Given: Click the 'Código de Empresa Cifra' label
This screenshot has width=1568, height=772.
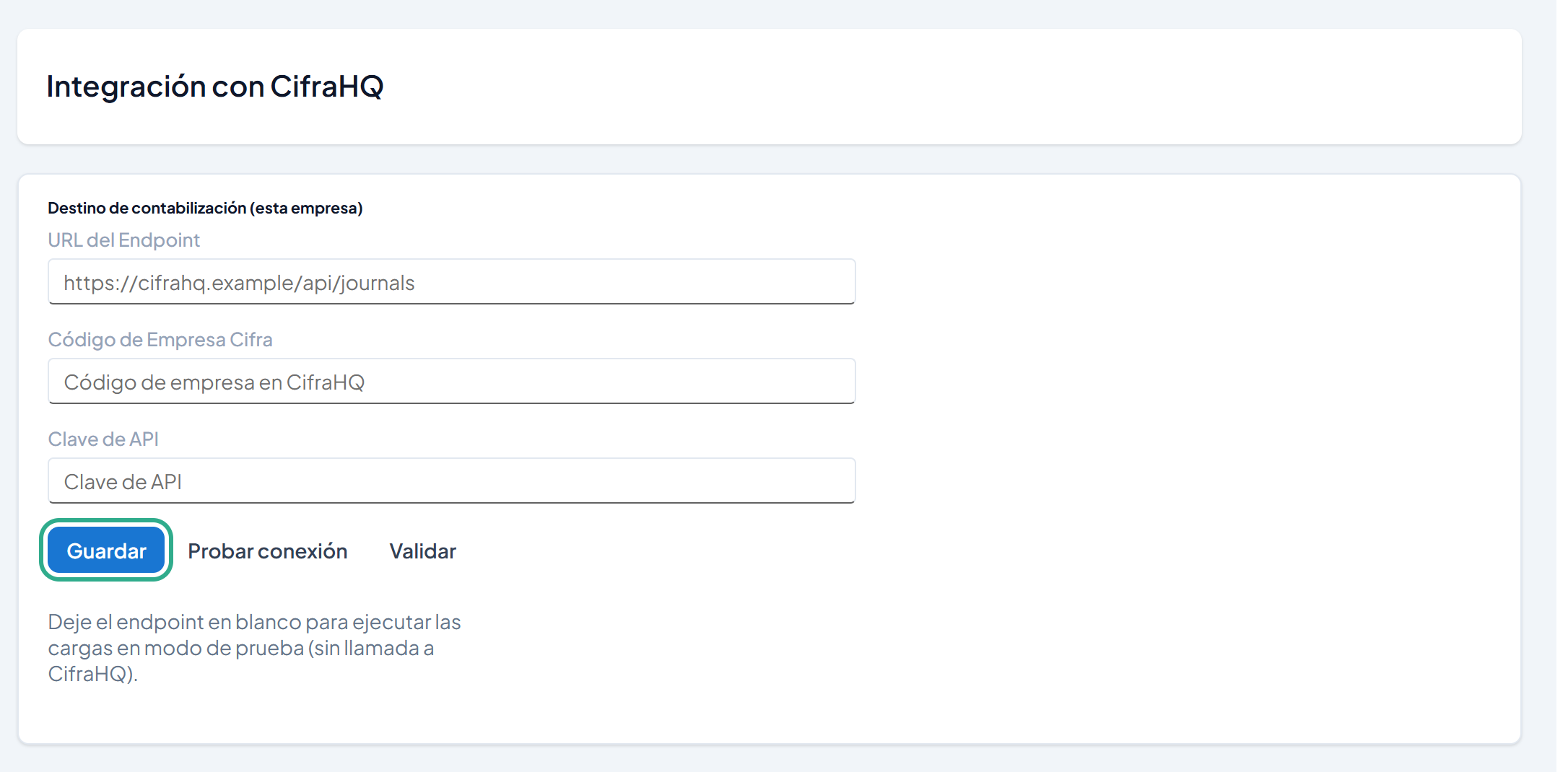Looking at the screenshot, I should [x=160, y=339].
